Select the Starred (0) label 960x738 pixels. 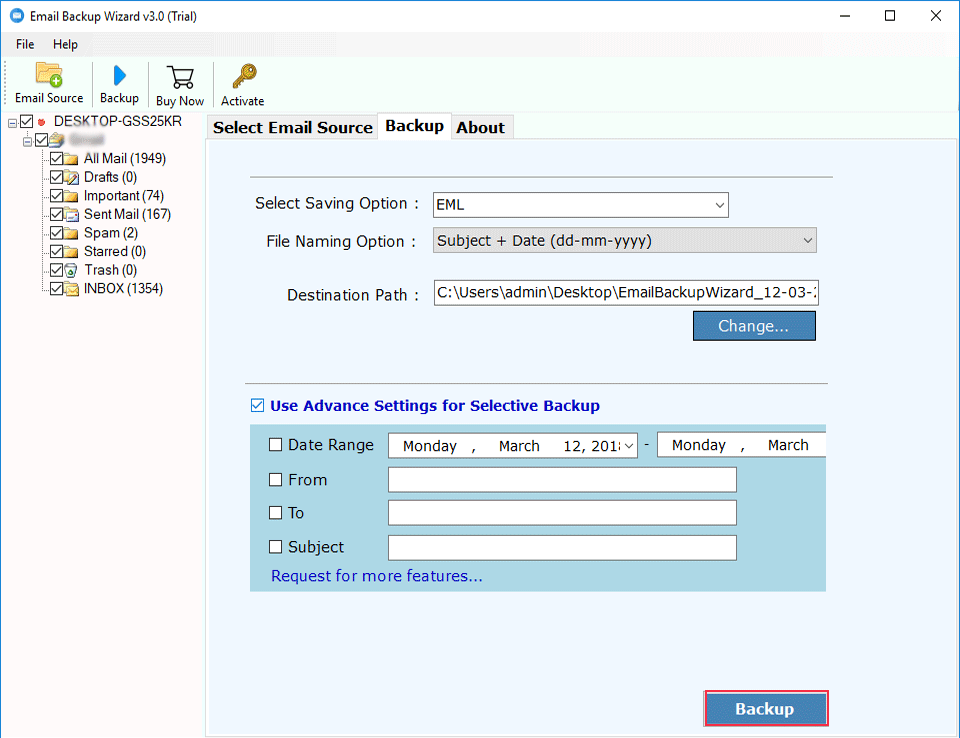tap(114, 251)
